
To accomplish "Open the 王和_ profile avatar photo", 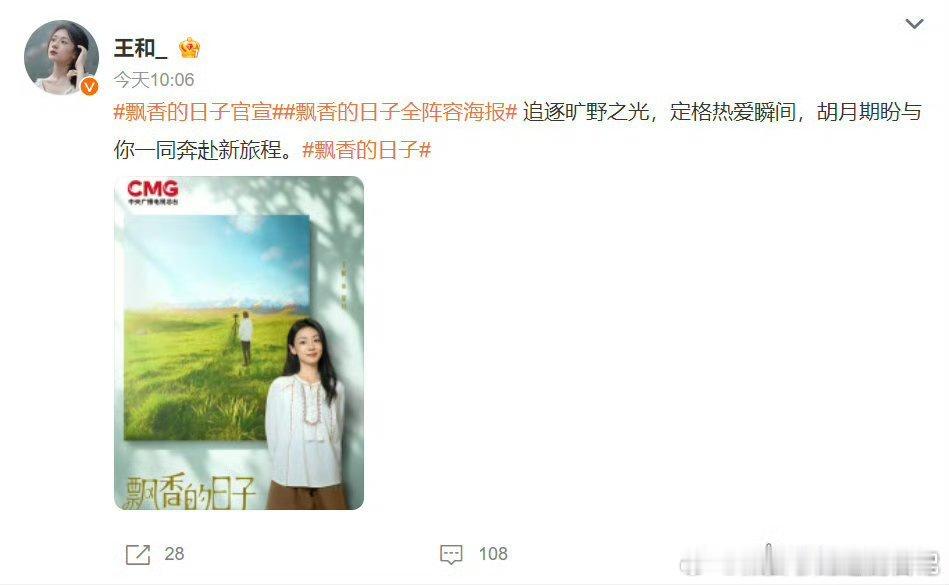I will coord(61,57).
